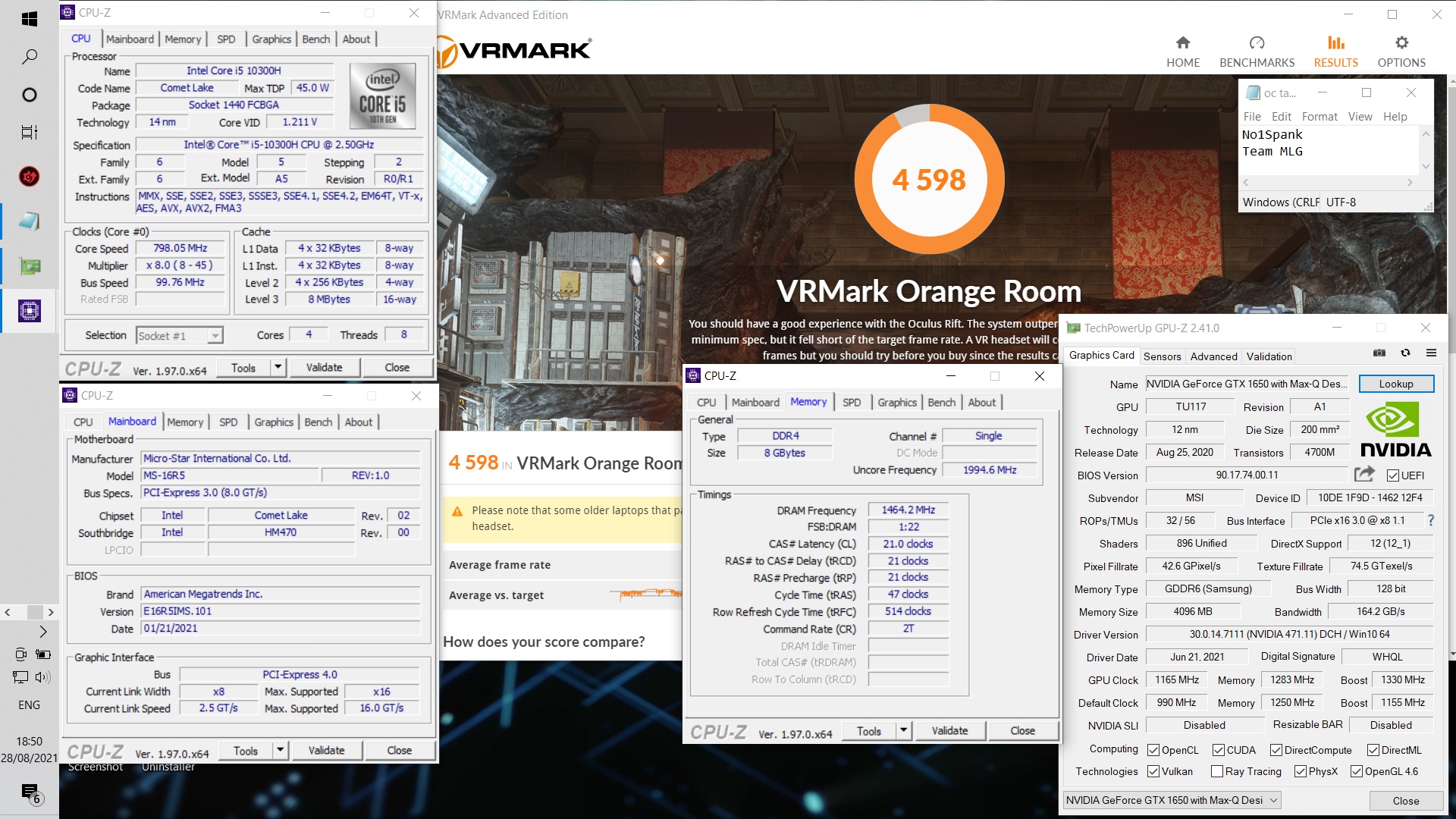Open Tools dropdown arrow in Mainboard window
The width and height of the screenshot is (1456, 819).
coord(280,751)
